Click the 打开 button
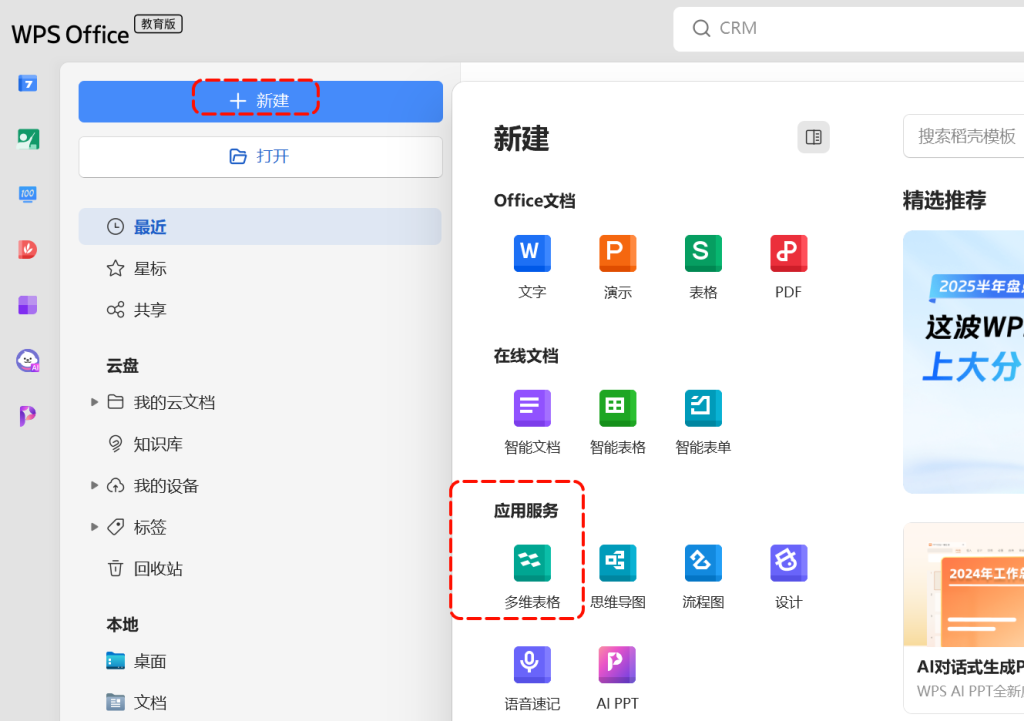The width and height of the screenshot is (1024, 721). (261, 157)
